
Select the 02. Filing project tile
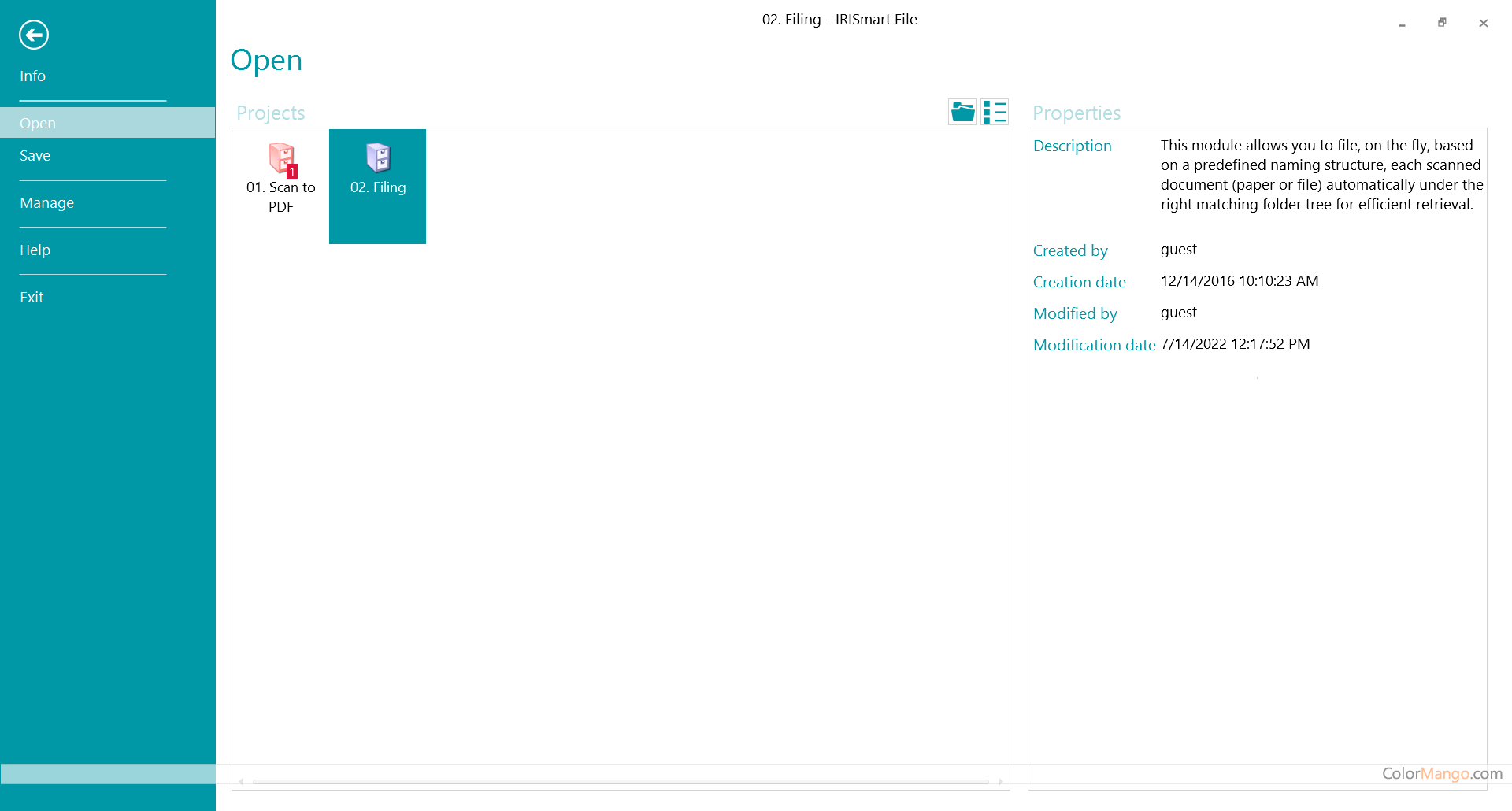coord(377,187)
